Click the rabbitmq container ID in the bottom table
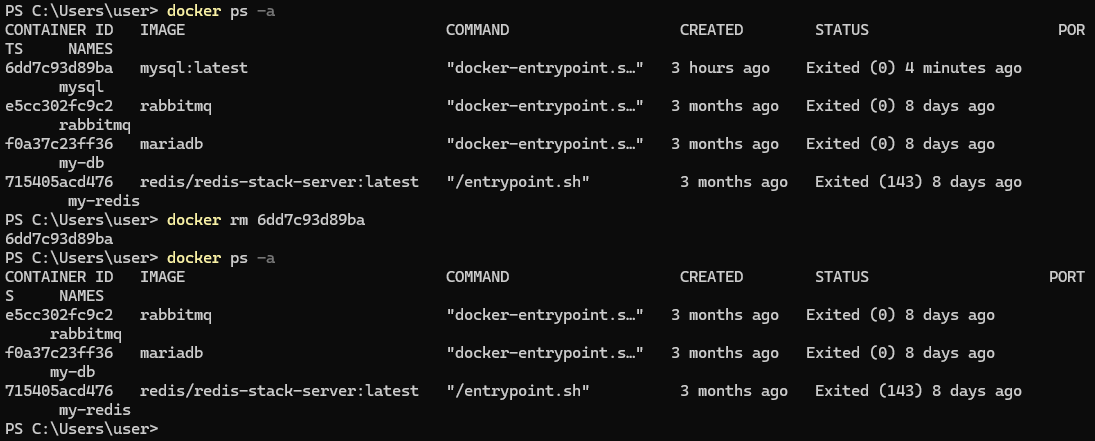Viewport: 1095px width, 441px height. point(59,315)
